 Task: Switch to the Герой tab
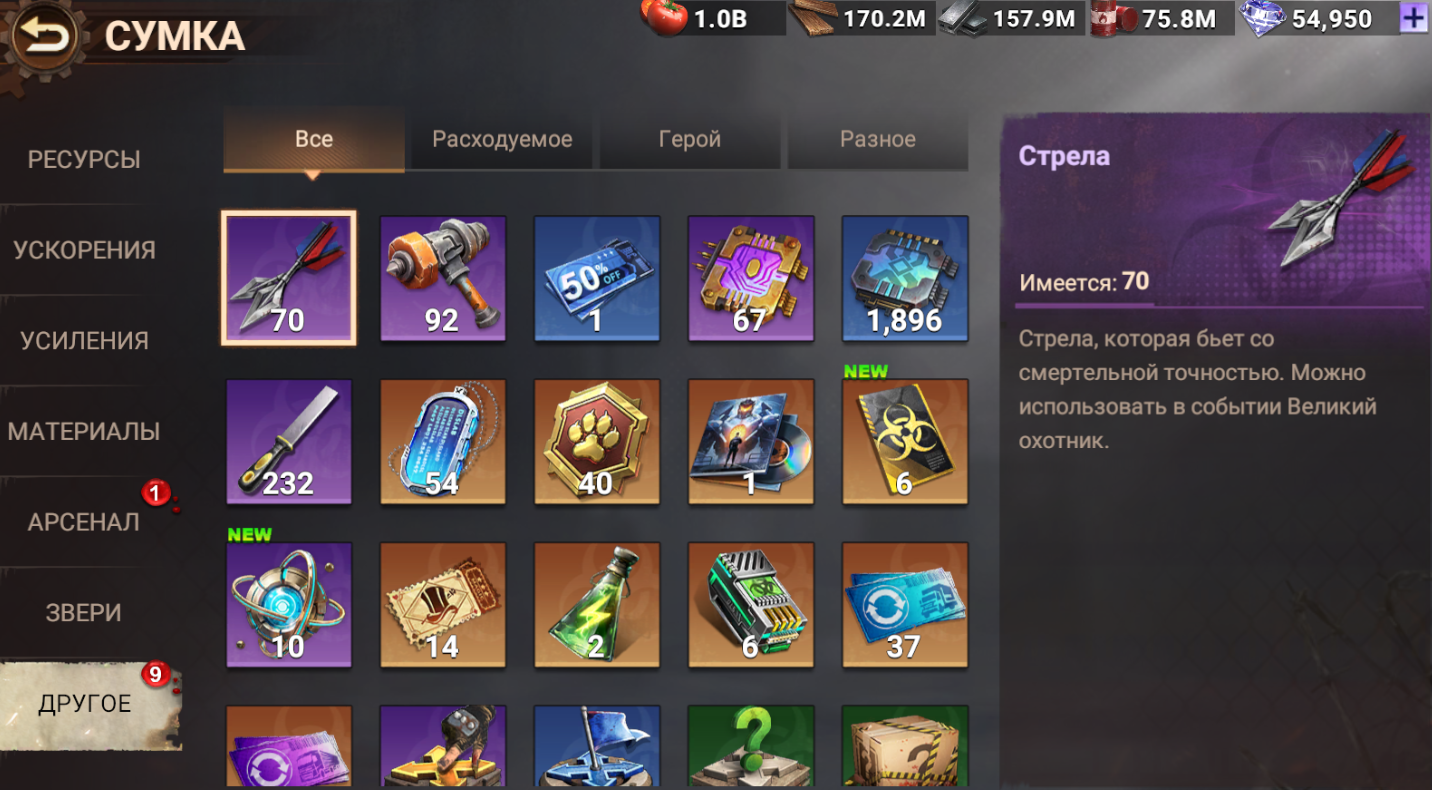click(690, 139)
